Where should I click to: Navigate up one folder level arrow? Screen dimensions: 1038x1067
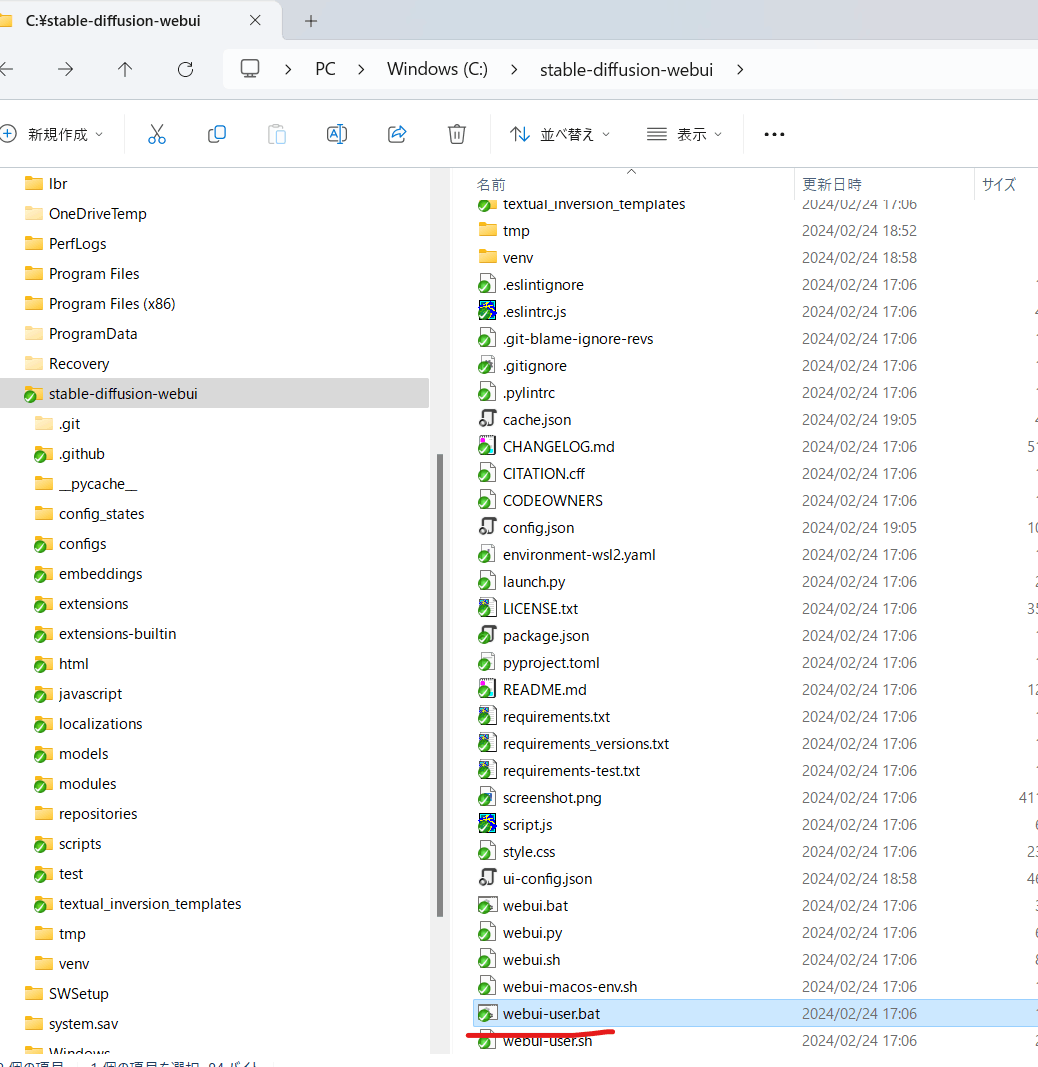tap(125, 69)
